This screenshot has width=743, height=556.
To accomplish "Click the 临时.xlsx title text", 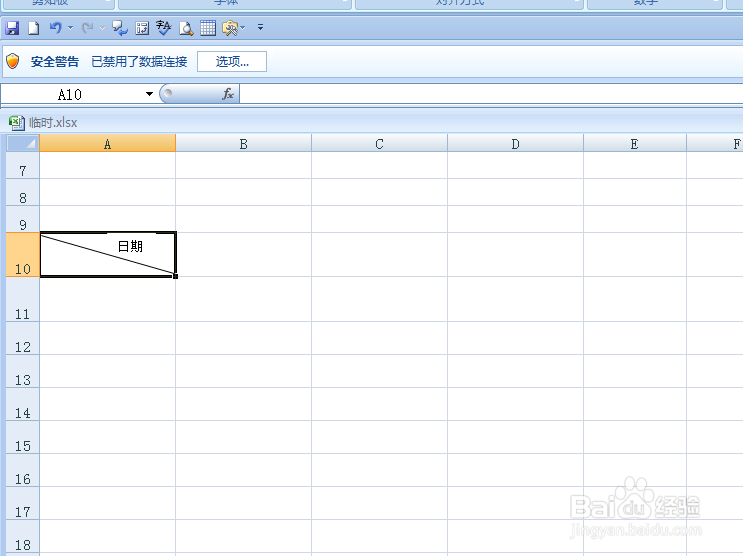I will click(53, 123).
